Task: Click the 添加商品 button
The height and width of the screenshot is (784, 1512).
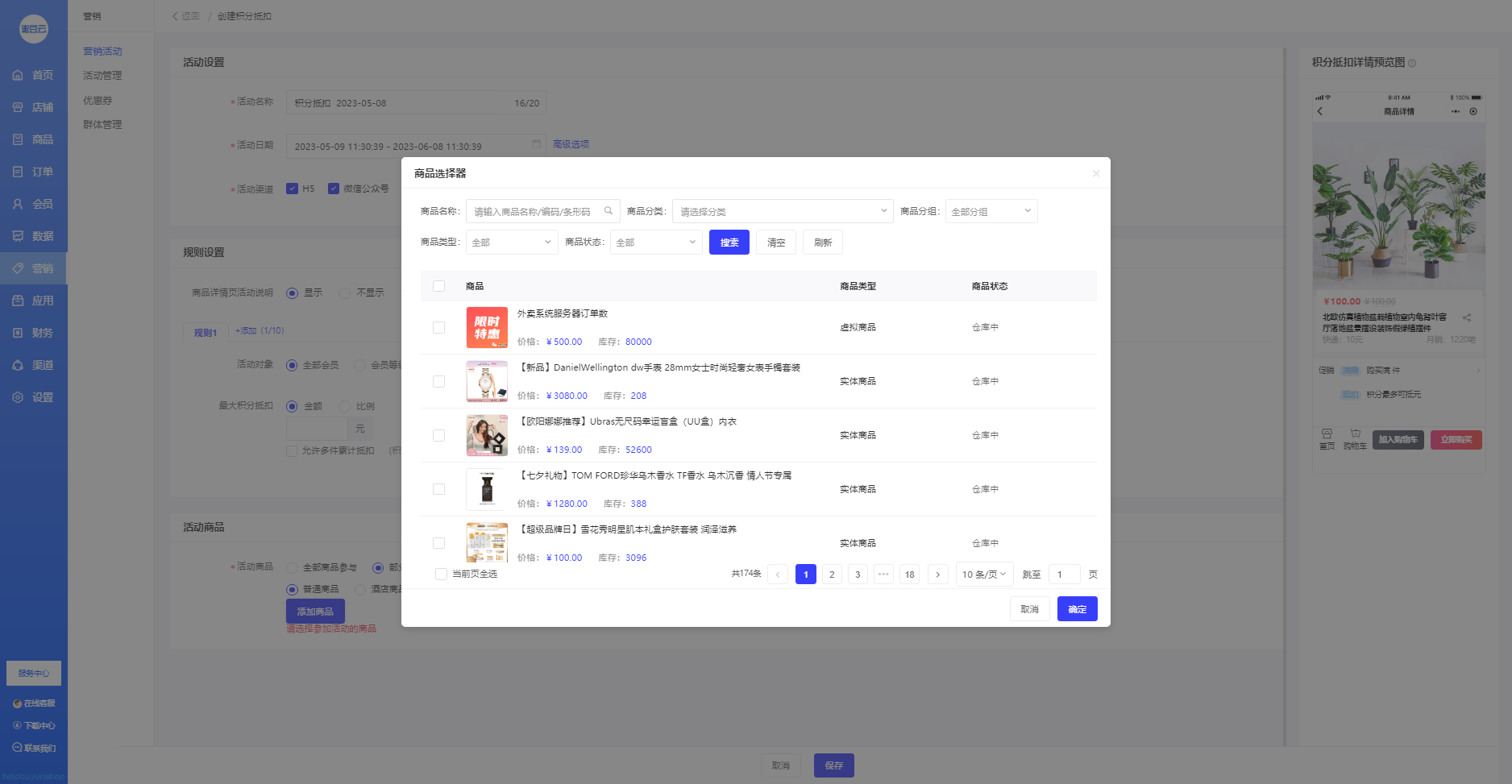Action: coord(315,611)
